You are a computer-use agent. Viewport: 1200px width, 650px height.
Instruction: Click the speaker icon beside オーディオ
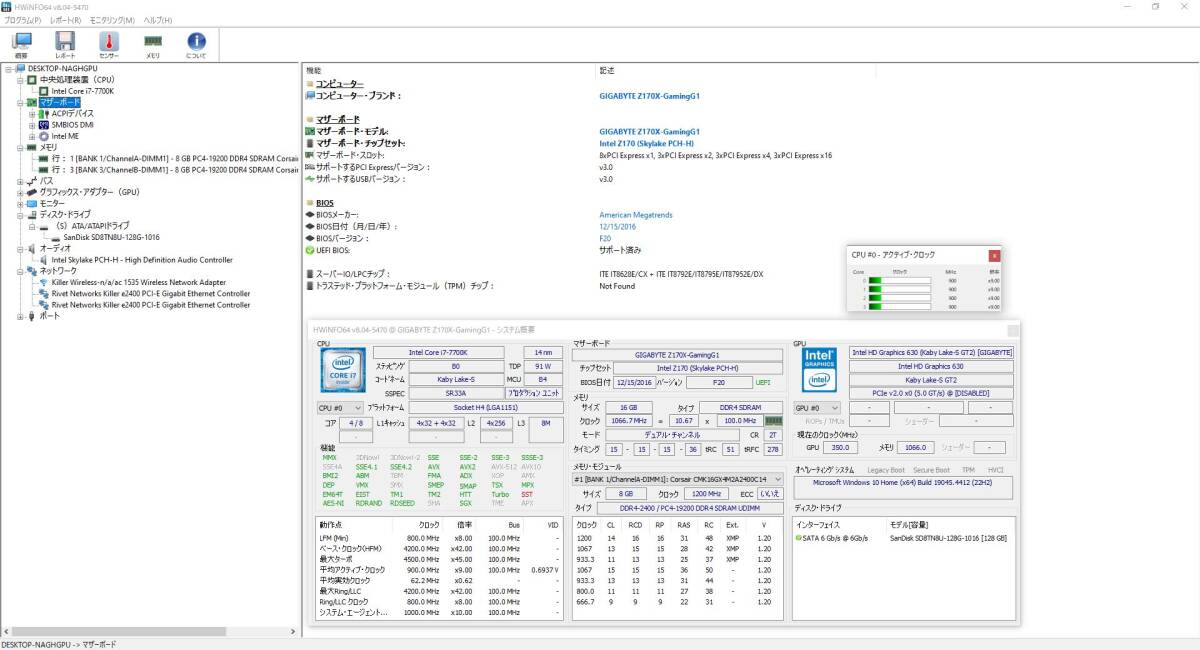click(33, 248)
